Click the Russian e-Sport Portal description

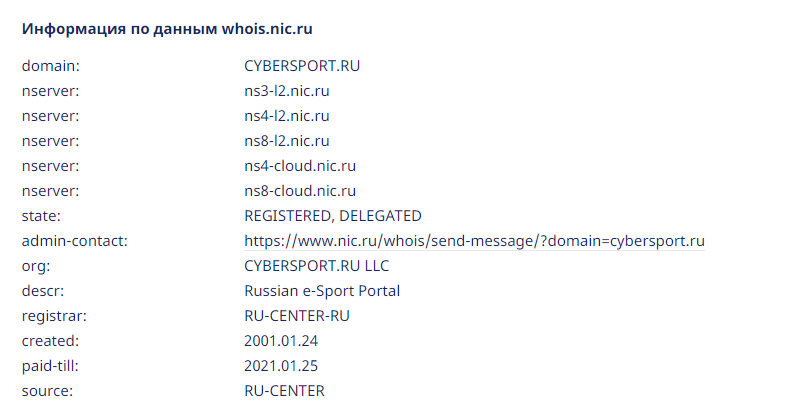tap(322, 291)
